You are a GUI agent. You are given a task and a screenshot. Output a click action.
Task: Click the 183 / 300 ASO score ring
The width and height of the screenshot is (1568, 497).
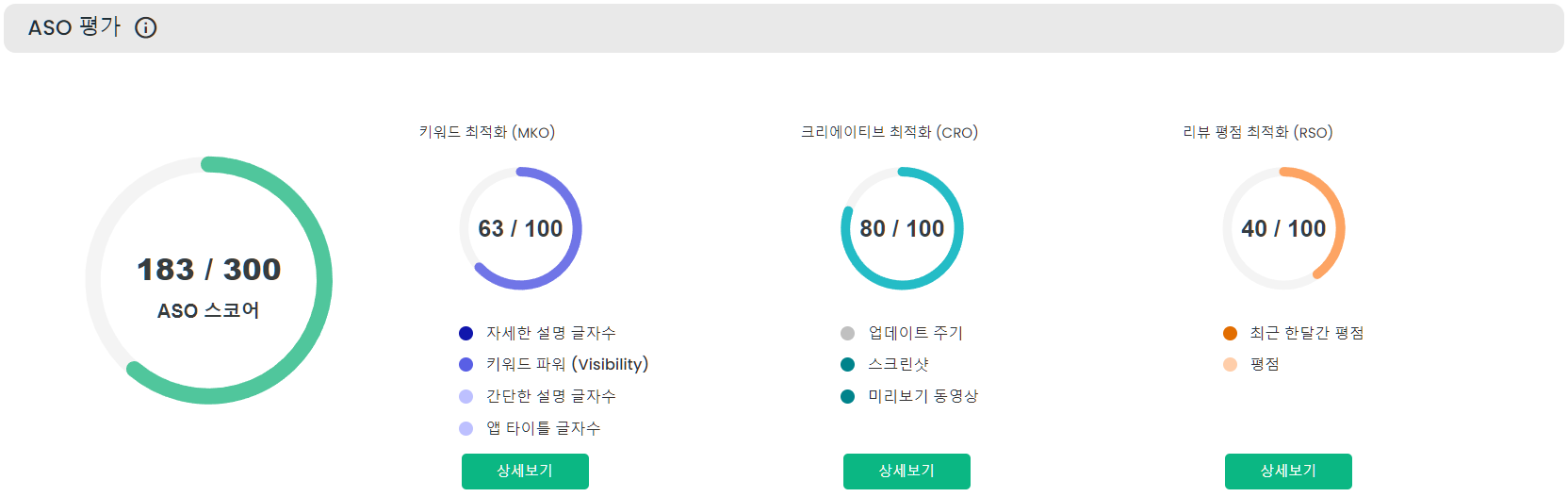(209, 280)
